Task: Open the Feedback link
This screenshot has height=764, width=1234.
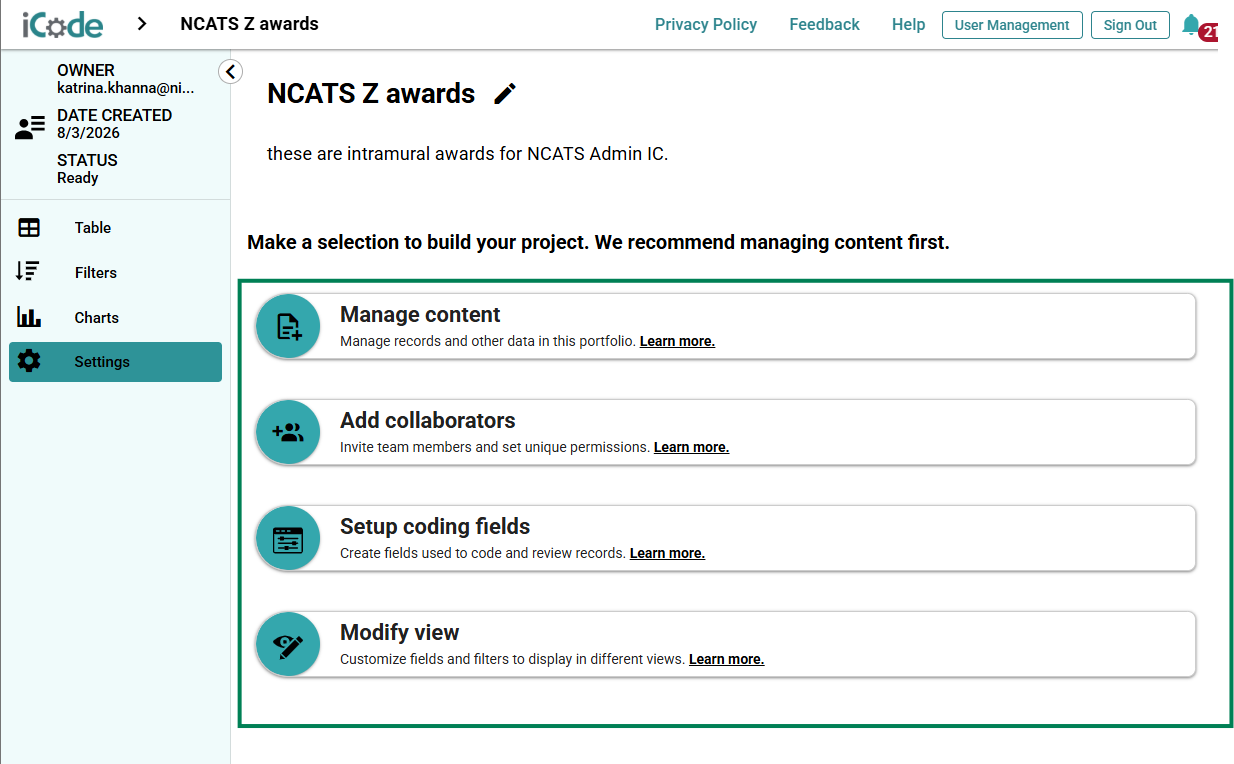Action: pos(824,25)
